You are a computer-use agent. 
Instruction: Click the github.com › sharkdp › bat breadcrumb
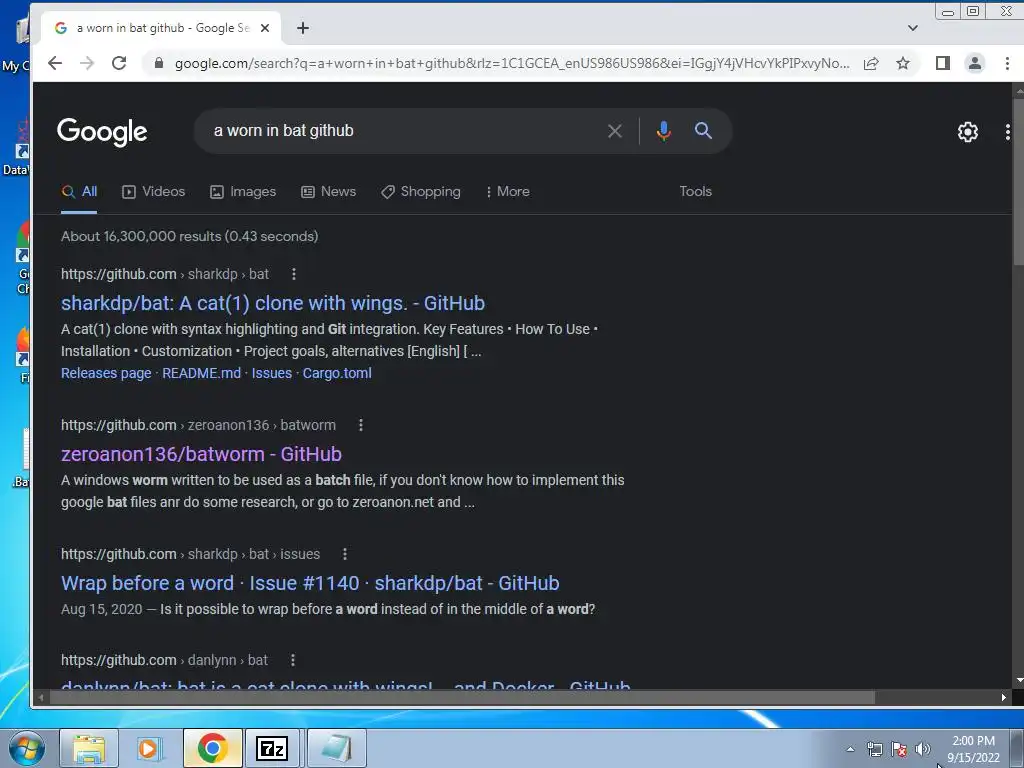click(165, 274)
